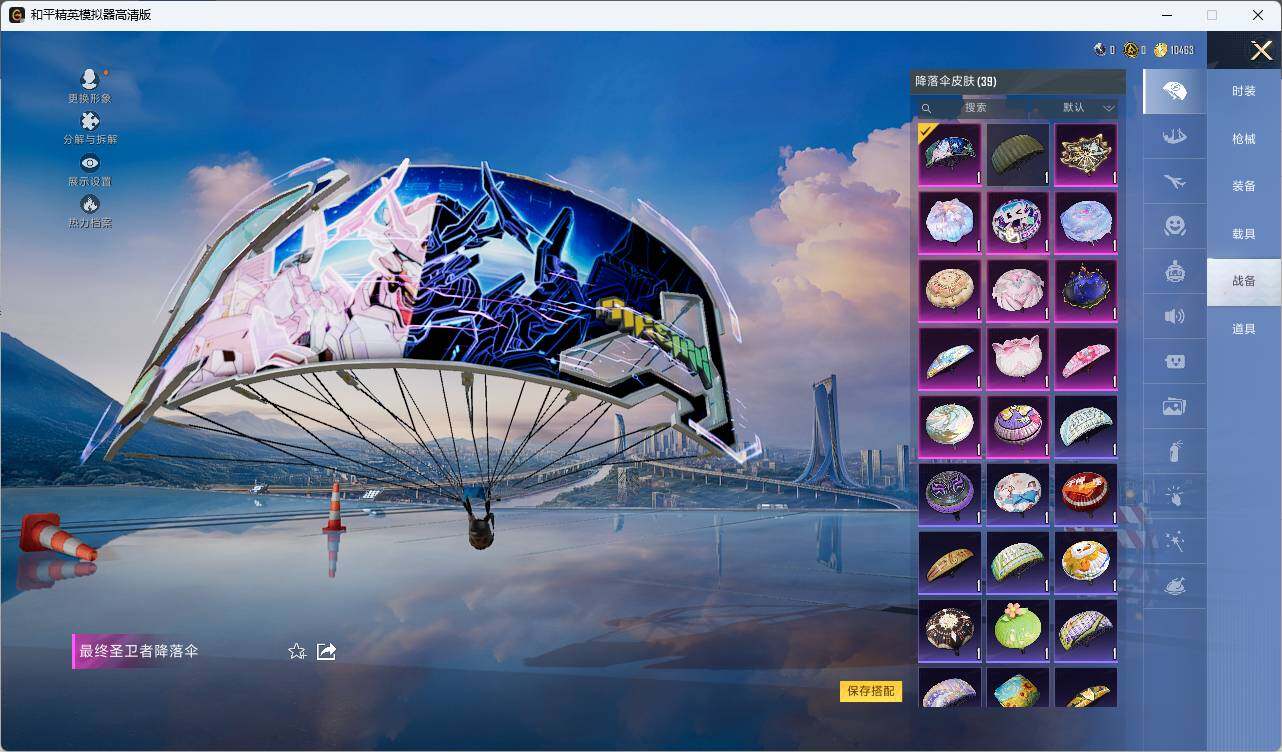The height and width of the screenshot is (752, 1282).
Task: Switch to the 时装 tab
Action: click(x=1243, y=91)
